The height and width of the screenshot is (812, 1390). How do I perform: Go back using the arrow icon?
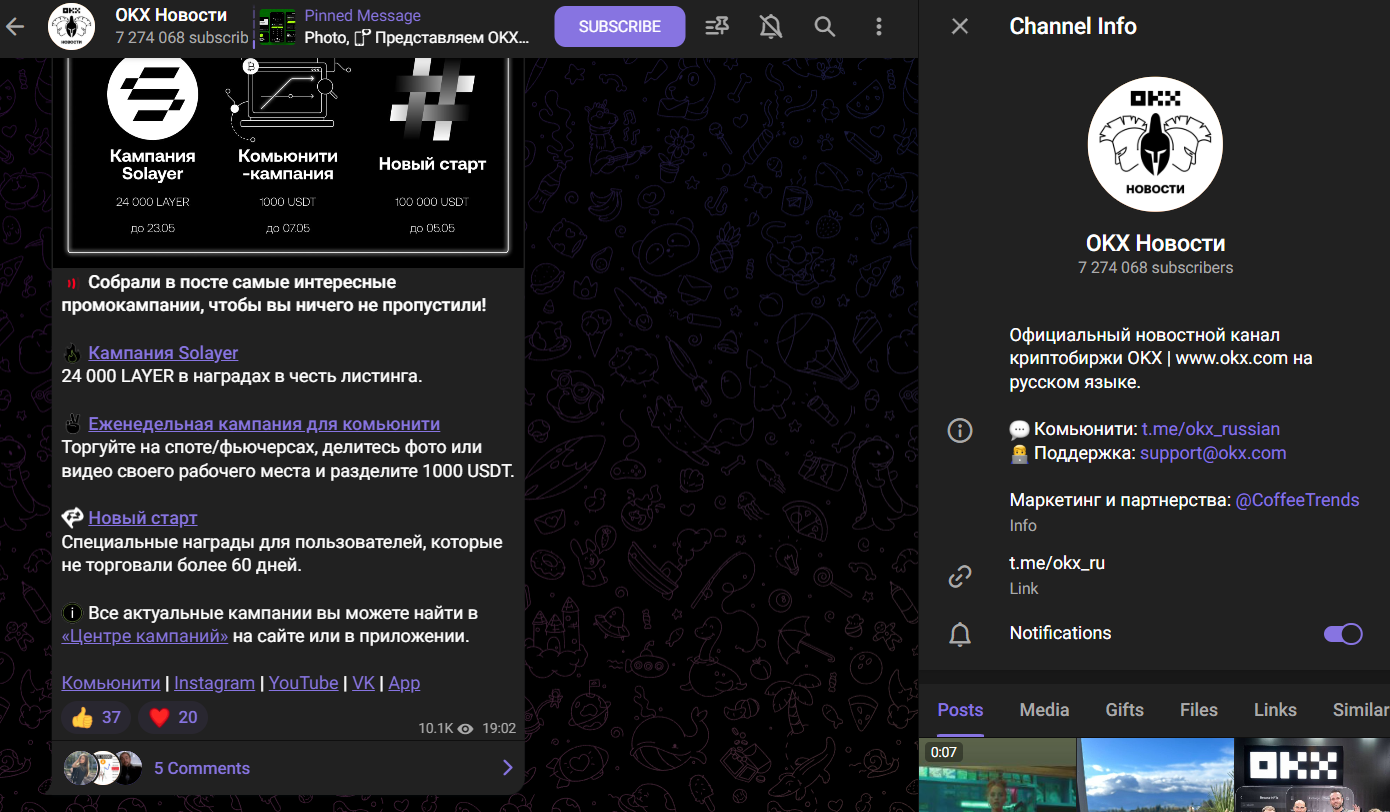coord(15,27)
